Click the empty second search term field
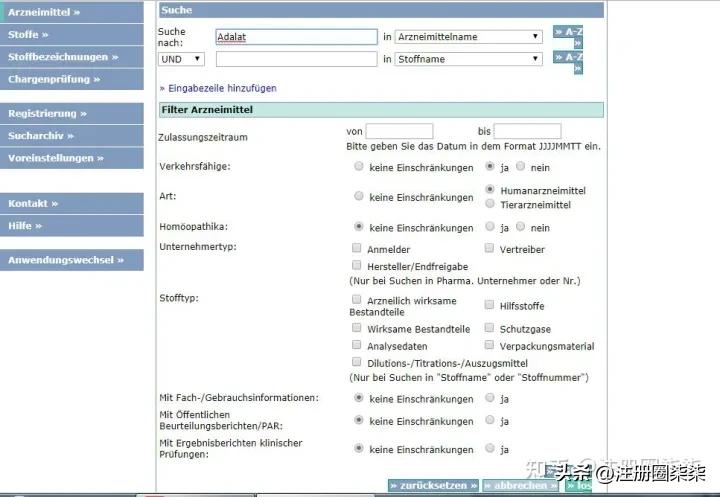The image size is (720, 497). click(297, 59)
